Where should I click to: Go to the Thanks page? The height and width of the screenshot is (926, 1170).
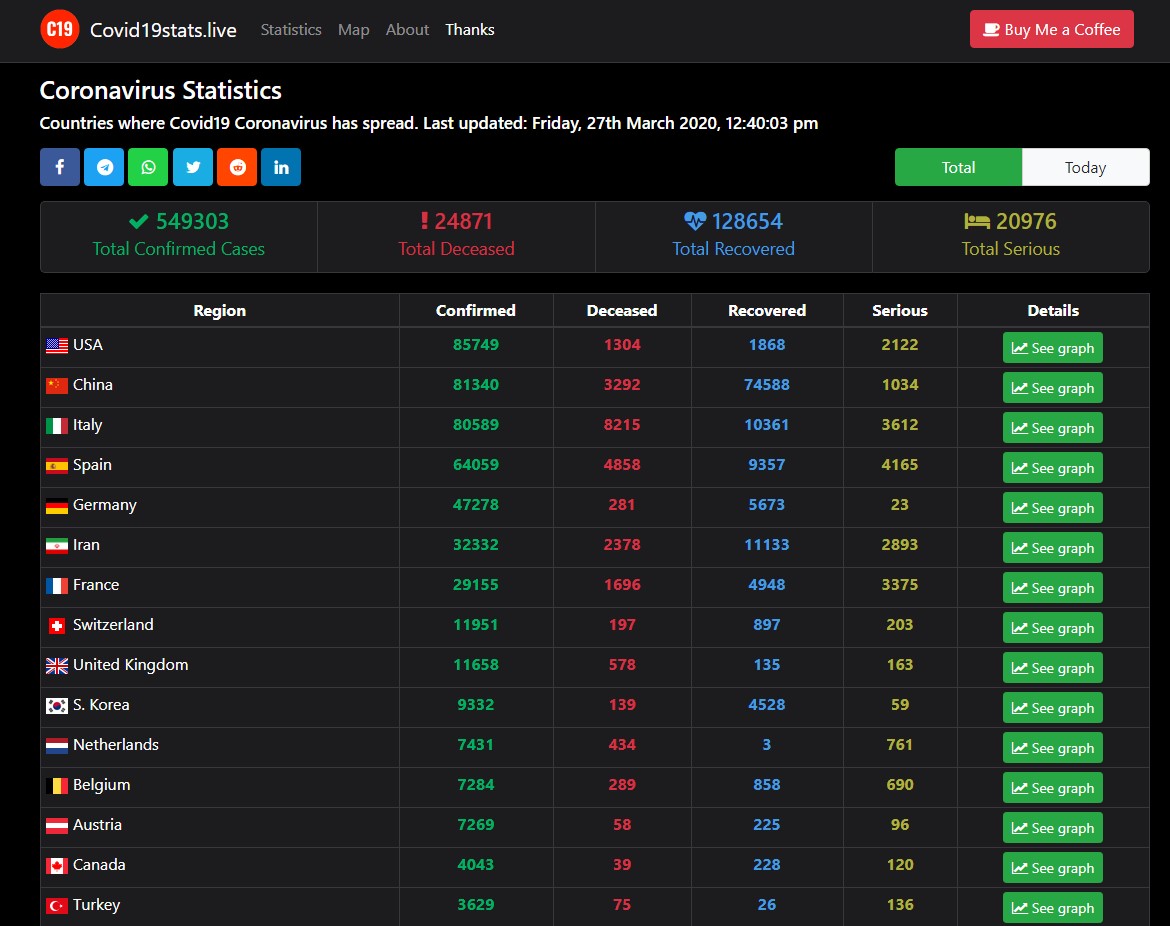tap(470, 30)
